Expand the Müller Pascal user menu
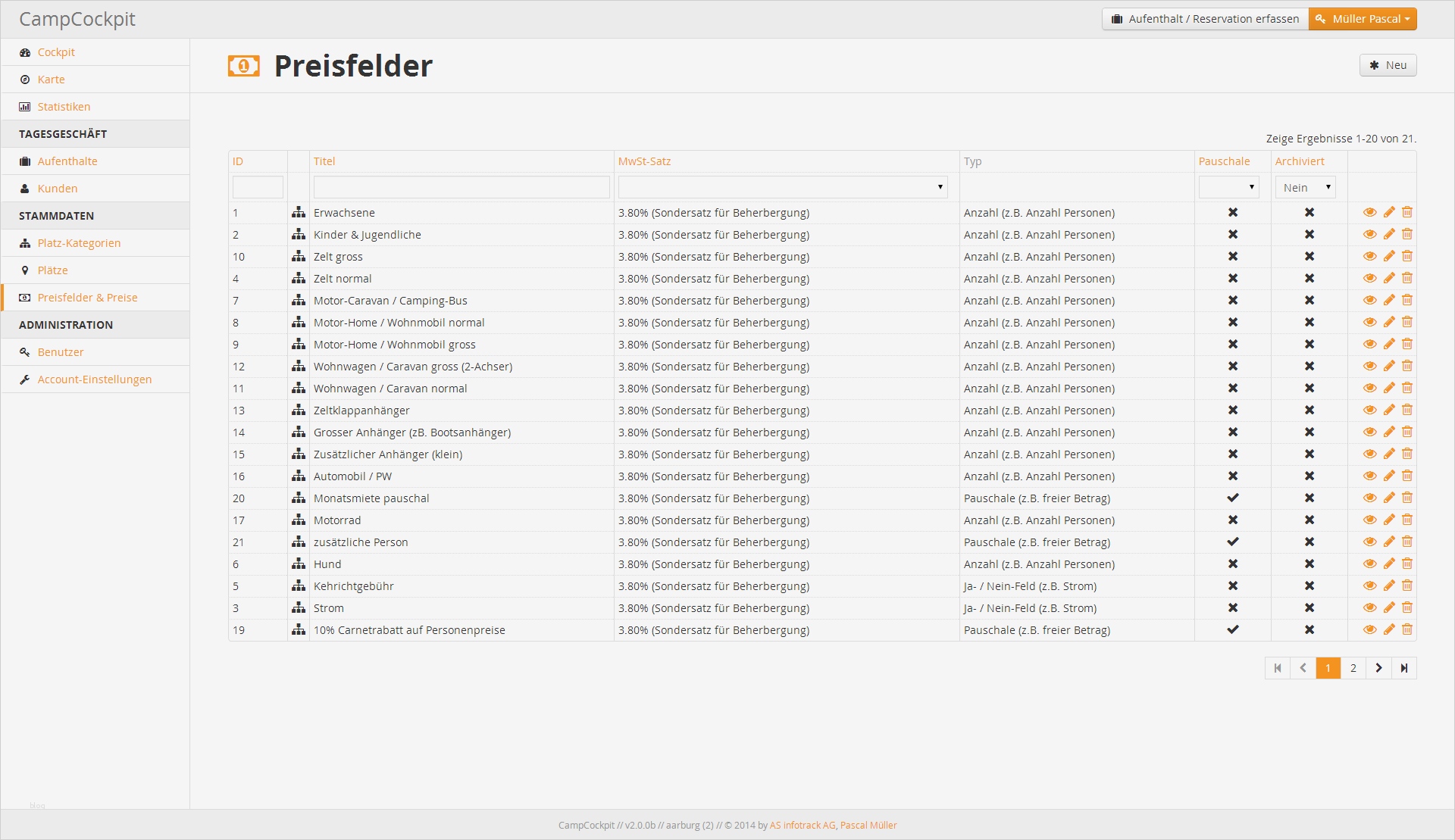The image size is (1455, 840). (x=1363, y=19)
